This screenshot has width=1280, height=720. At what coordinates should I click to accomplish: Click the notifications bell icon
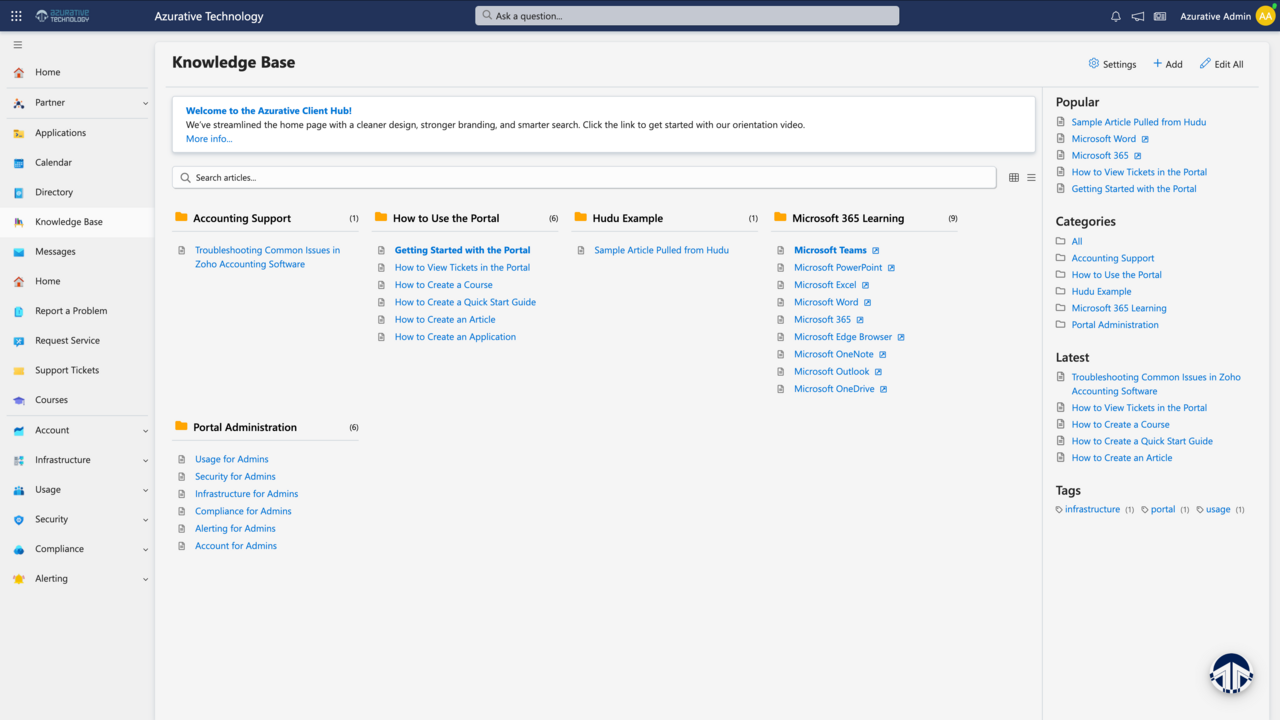coord(1116,16)
